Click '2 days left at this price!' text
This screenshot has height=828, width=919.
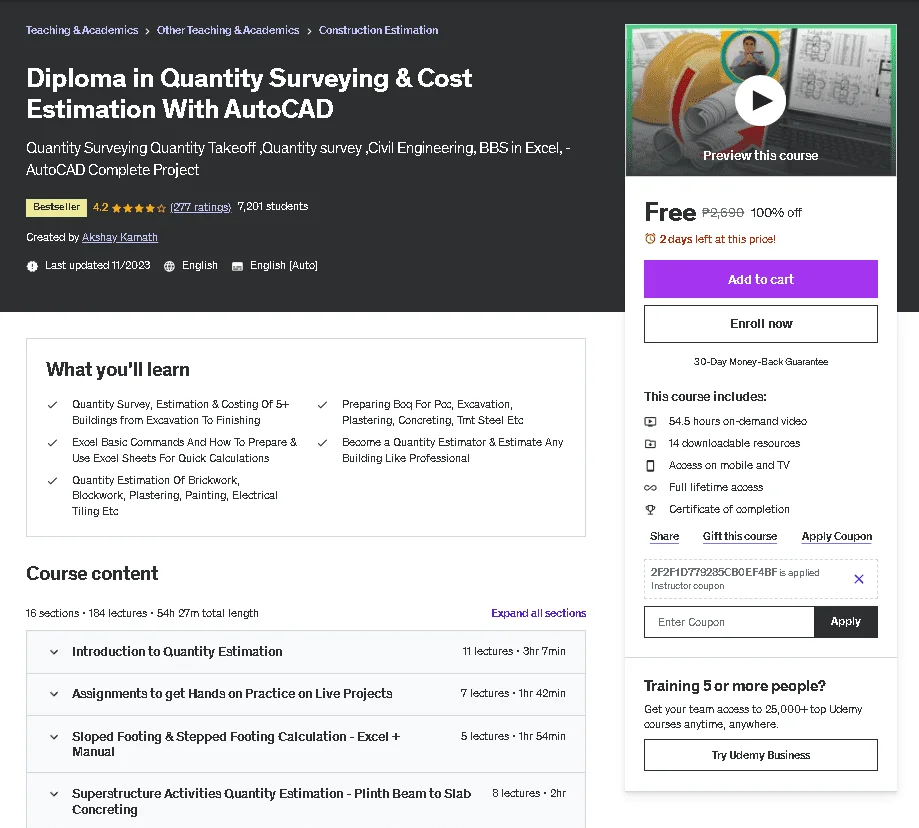pos(717,239)
